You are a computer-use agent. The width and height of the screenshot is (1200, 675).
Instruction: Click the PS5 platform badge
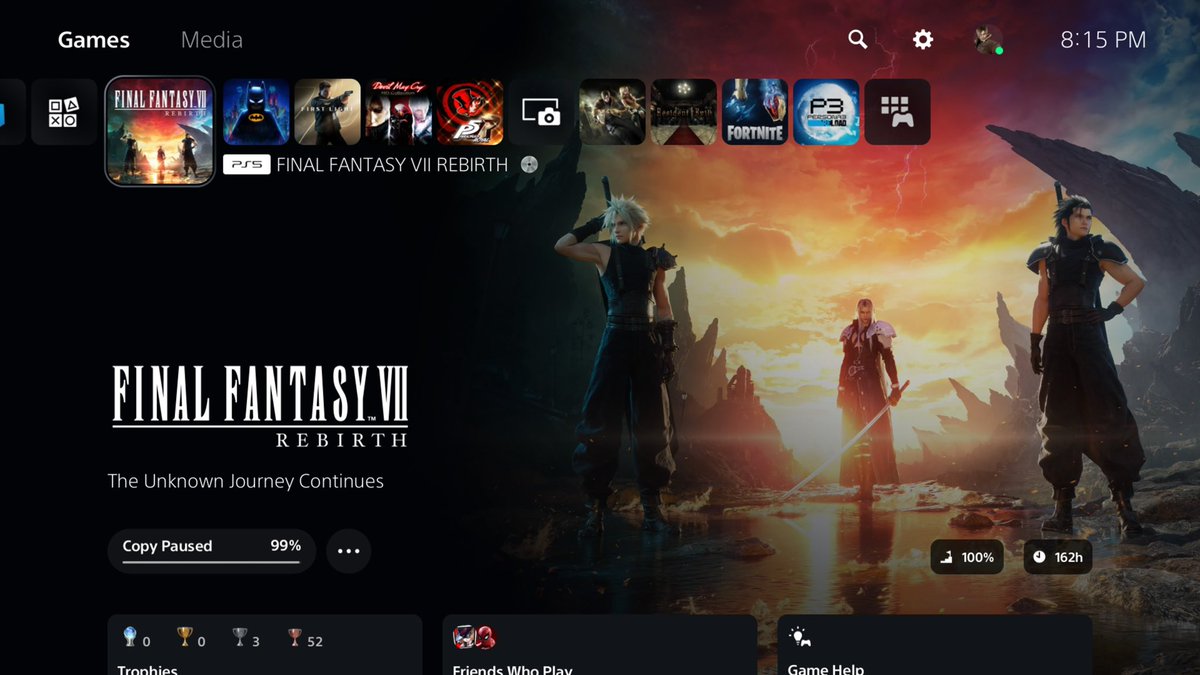point(246,165)
